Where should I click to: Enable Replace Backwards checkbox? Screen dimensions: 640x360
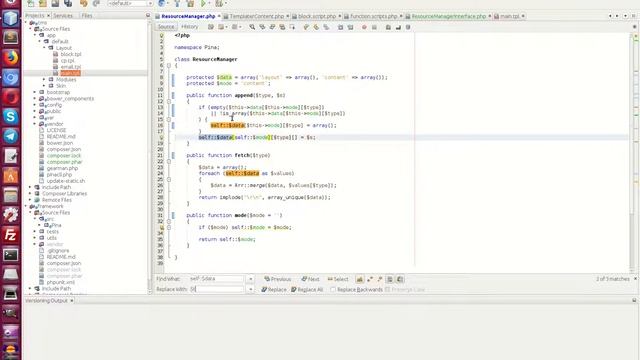[x=333, y=289]
